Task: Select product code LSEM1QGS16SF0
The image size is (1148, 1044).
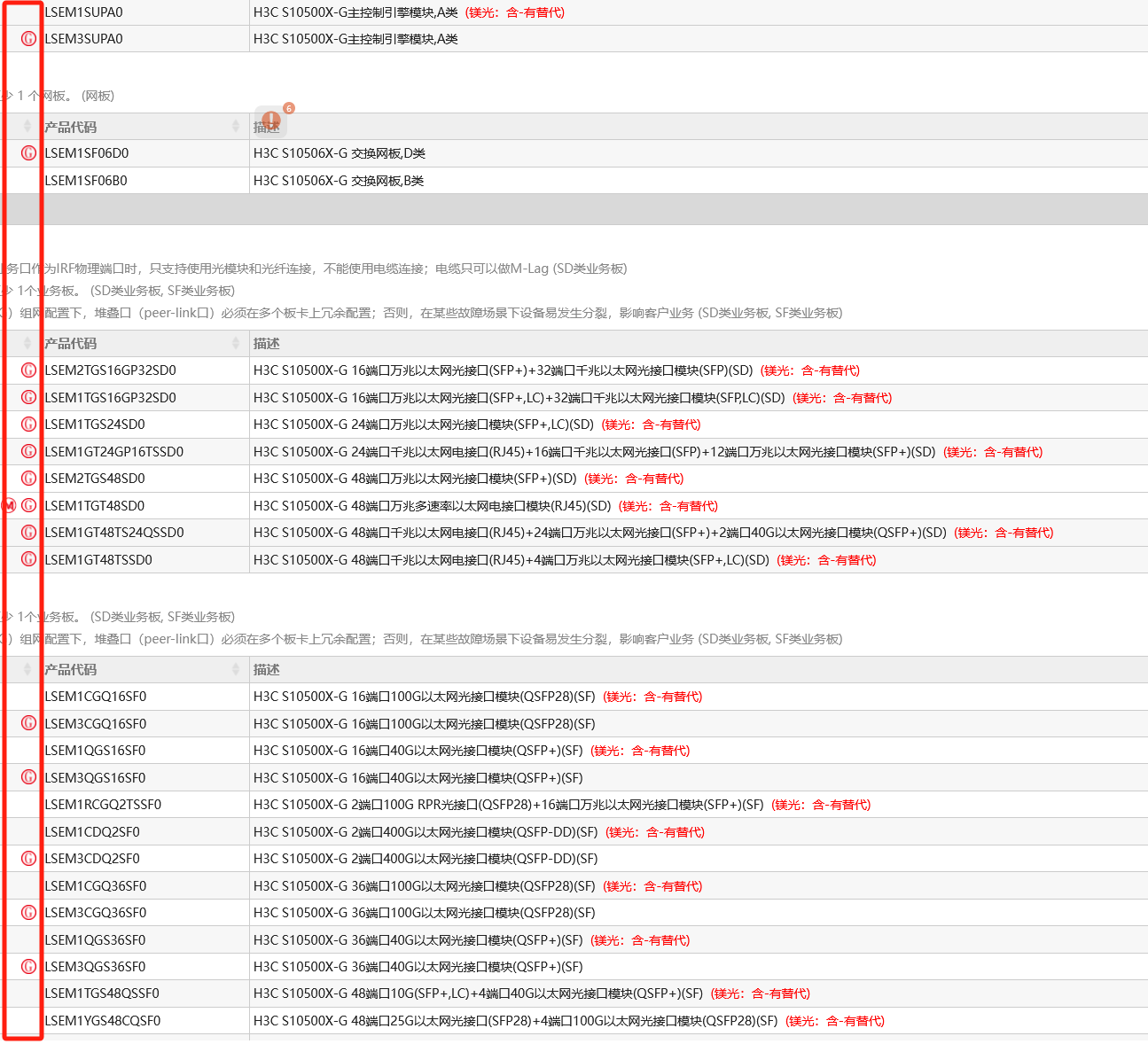Action: tap(95, 751)
